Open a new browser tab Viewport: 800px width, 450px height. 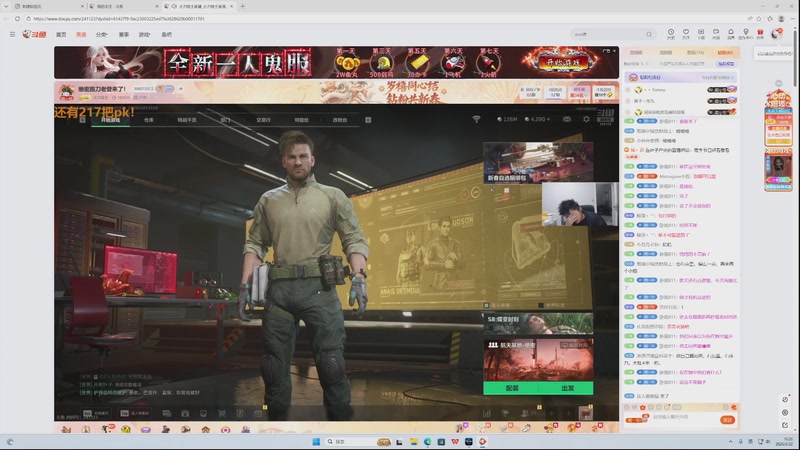(242, 6)
